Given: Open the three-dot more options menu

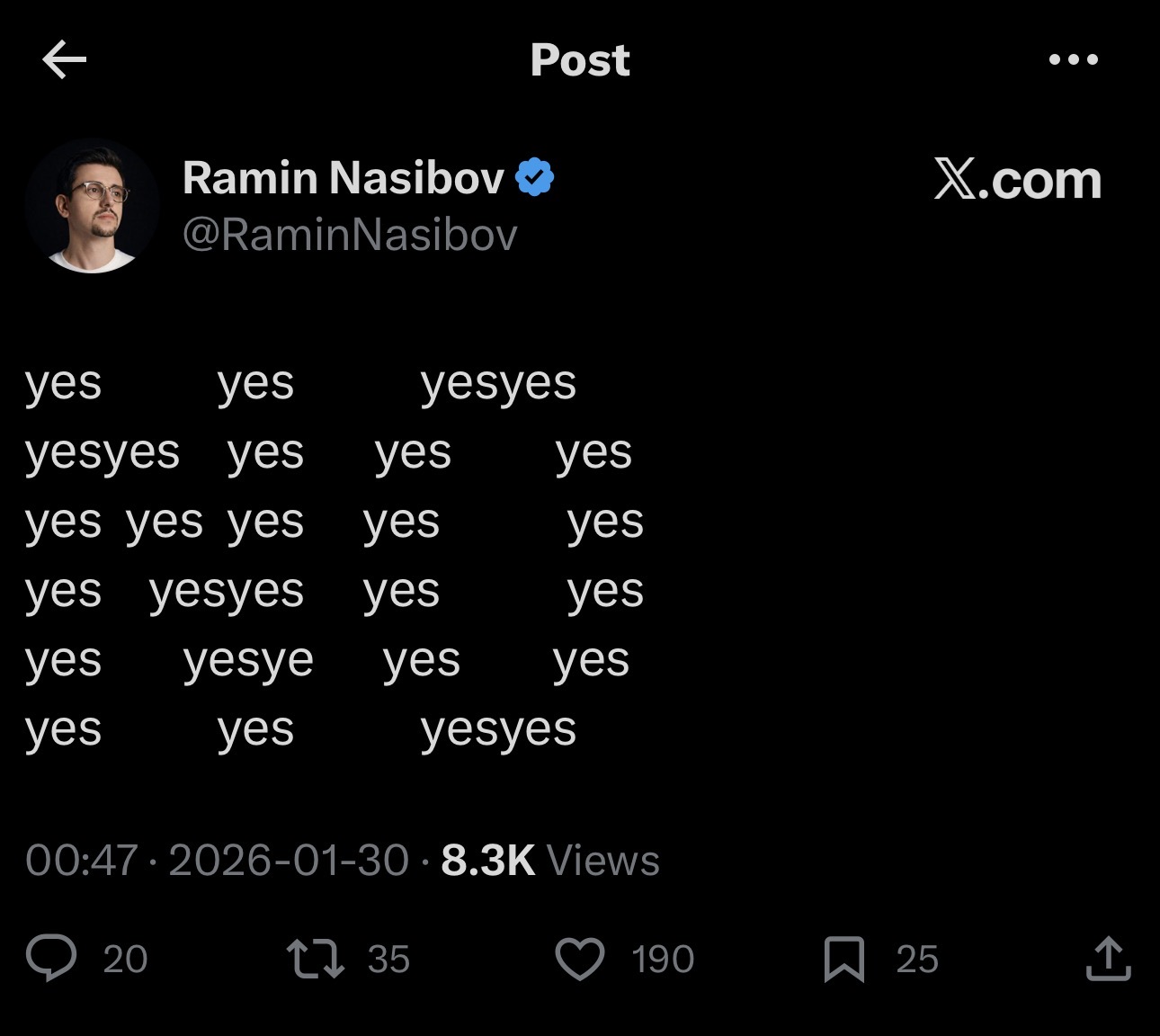Looking at the screenshot, I should 1073,60.
